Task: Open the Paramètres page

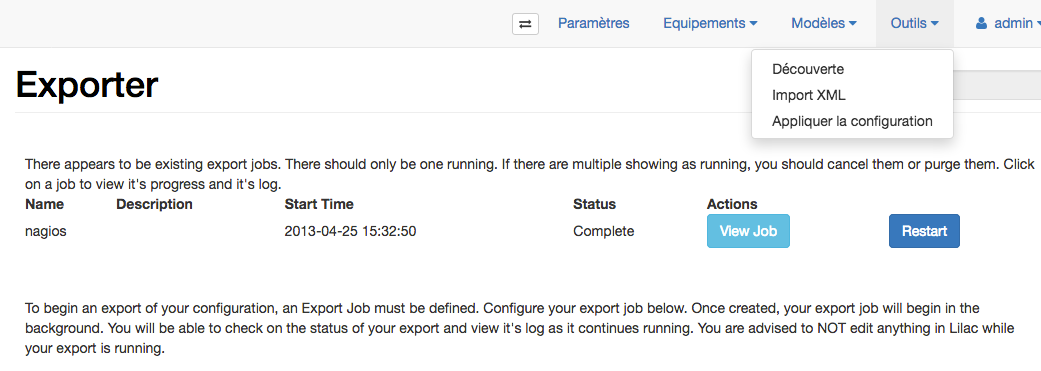Action: pyautogui.click(x=594, y=23)
